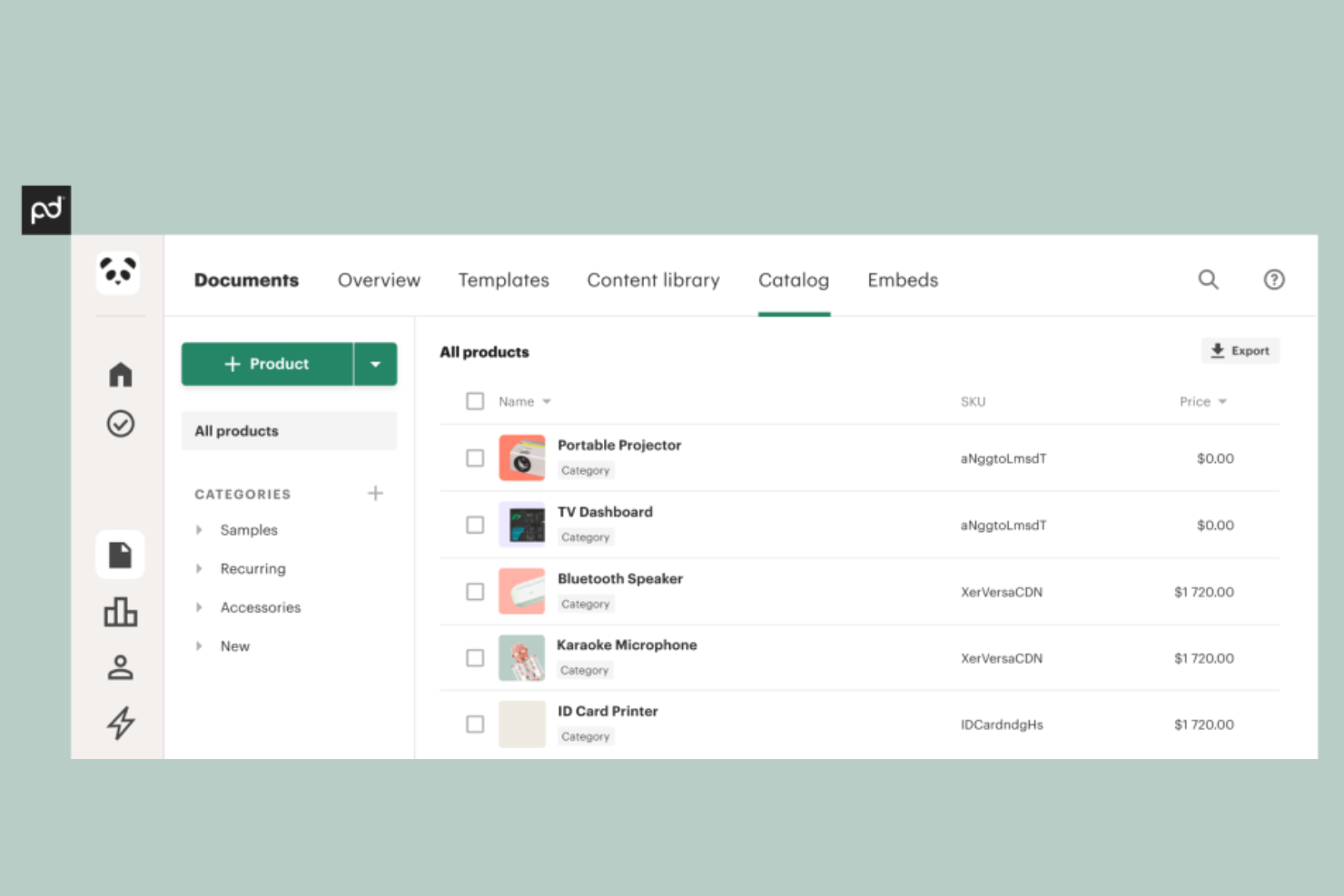This screenshot has width=1344, height=896.
Task: Click the green Product button
Action: tap(268, 363)
